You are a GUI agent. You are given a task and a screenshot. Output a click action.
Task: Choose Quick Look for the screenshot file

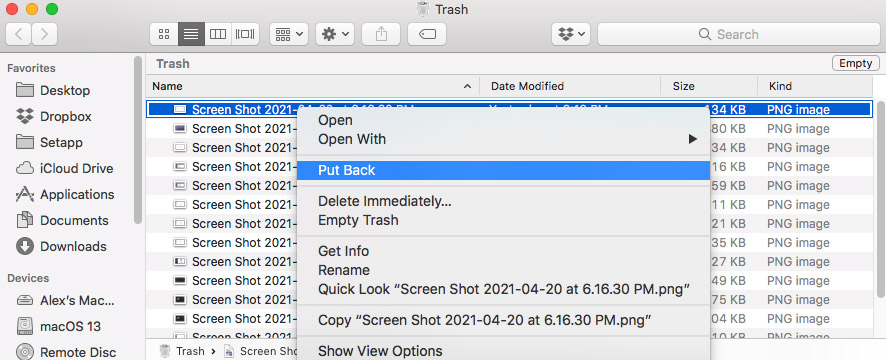click(503, 289)
